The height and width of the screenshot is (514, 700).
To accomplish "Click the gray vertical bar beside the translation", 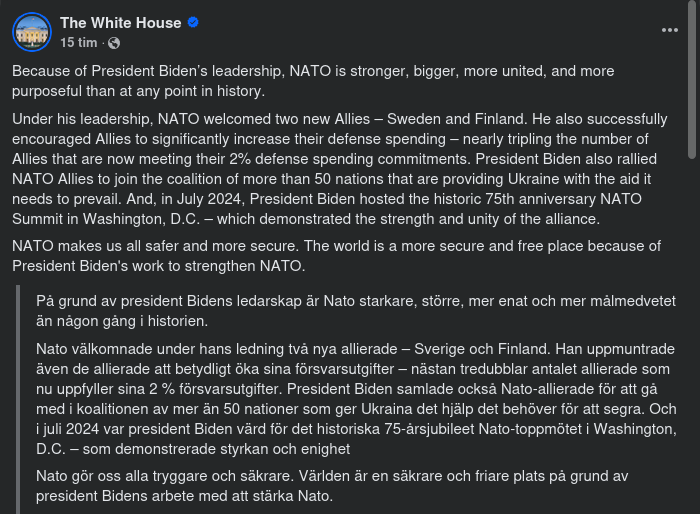I will point(18,400).
